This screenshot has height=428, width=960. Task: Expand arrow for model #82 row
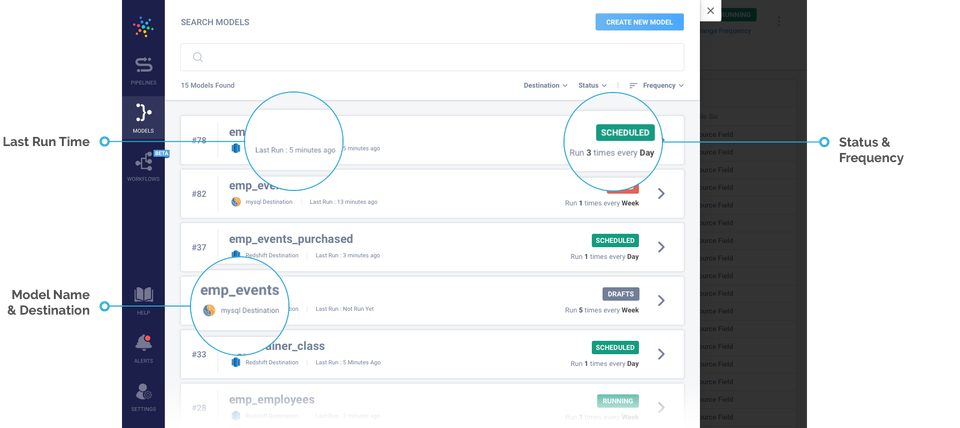coord(661,193)
